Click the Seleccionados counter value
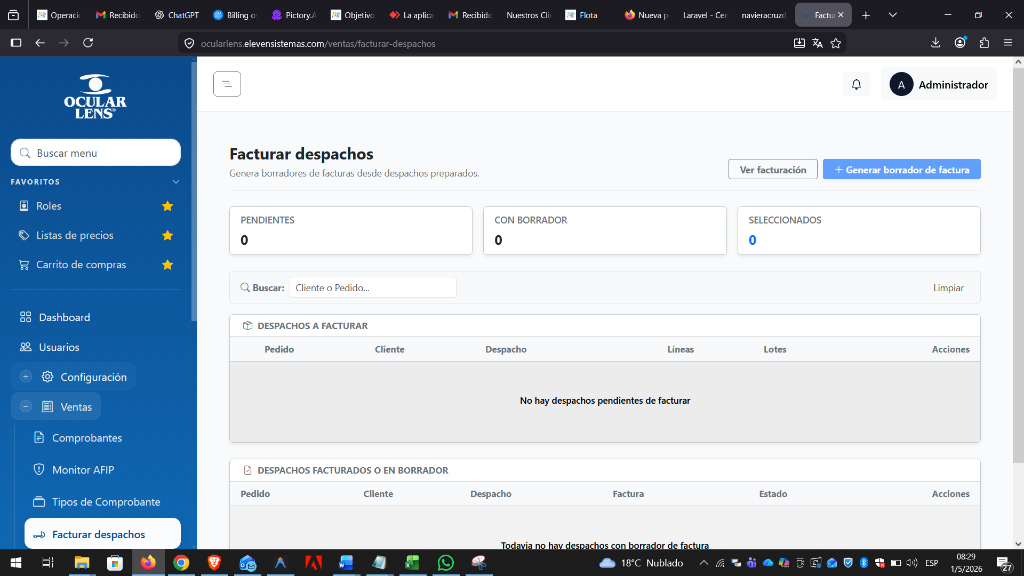1024x576 pixels. [752, 240]
